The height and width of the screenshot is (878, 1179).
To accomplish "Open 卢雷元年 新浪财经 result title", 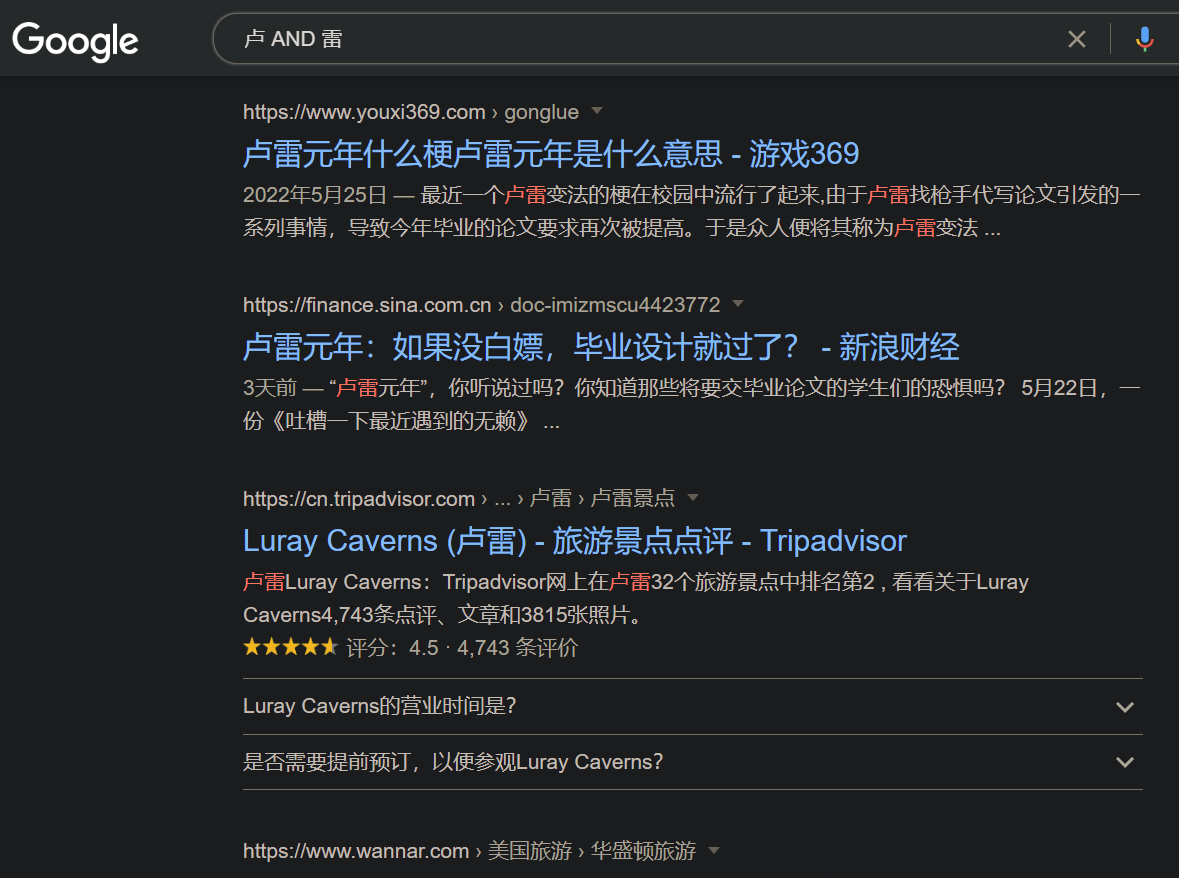I will pos(601,347).
